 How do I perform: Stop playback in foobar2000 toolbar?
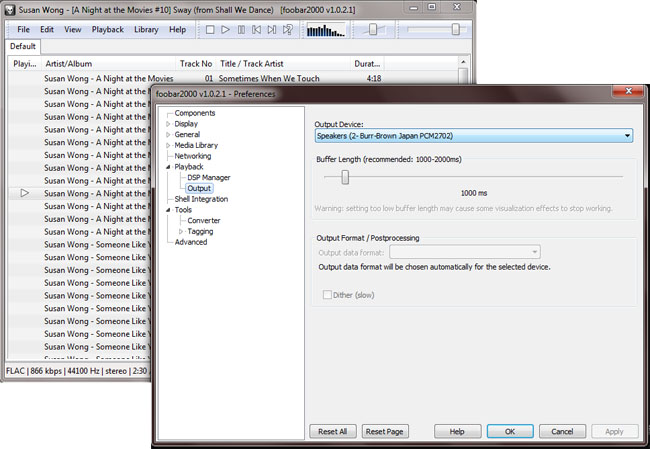coord(210,30)
